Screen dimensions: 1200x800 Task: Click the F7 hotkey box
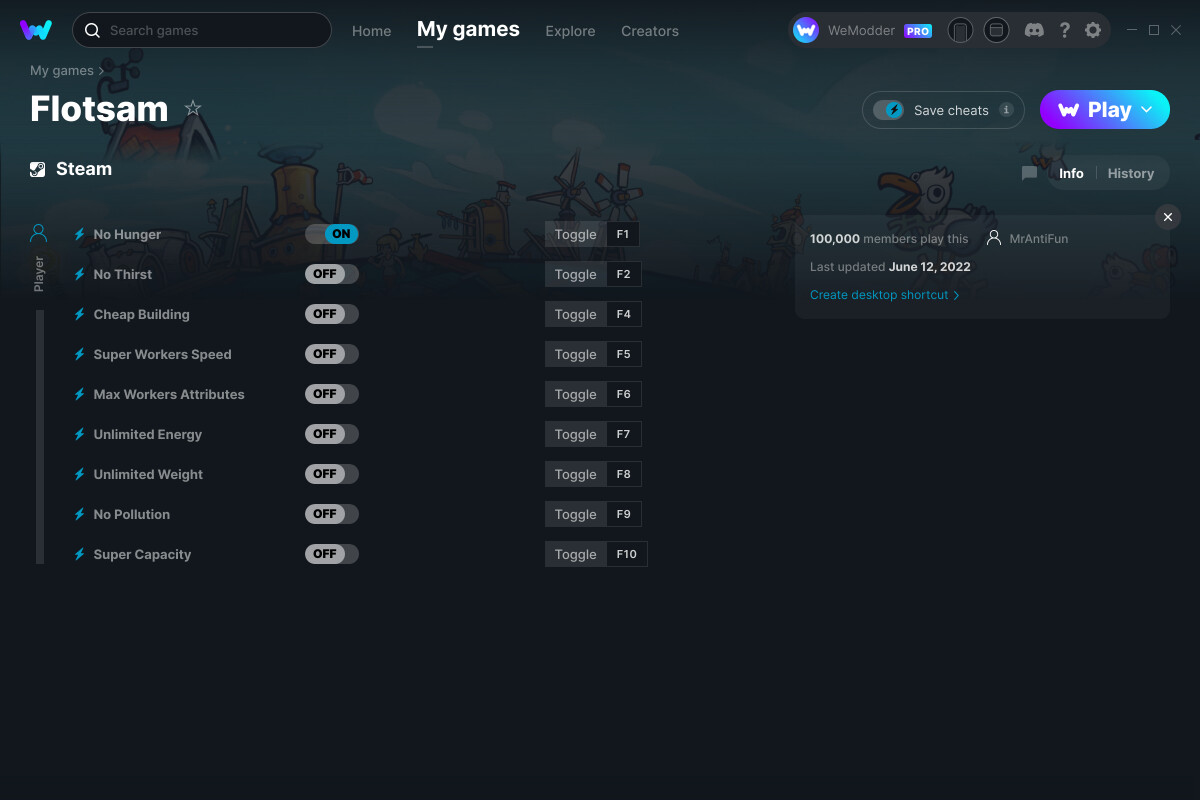coord(624,434)
